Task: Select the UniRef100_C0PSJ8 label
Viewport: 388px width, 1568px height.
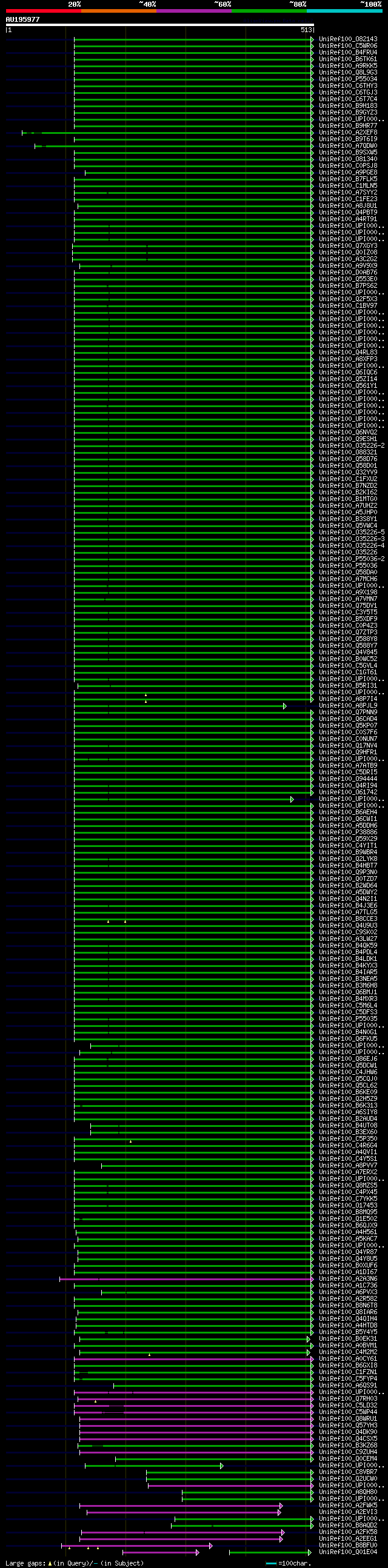Action: point(348,165)
